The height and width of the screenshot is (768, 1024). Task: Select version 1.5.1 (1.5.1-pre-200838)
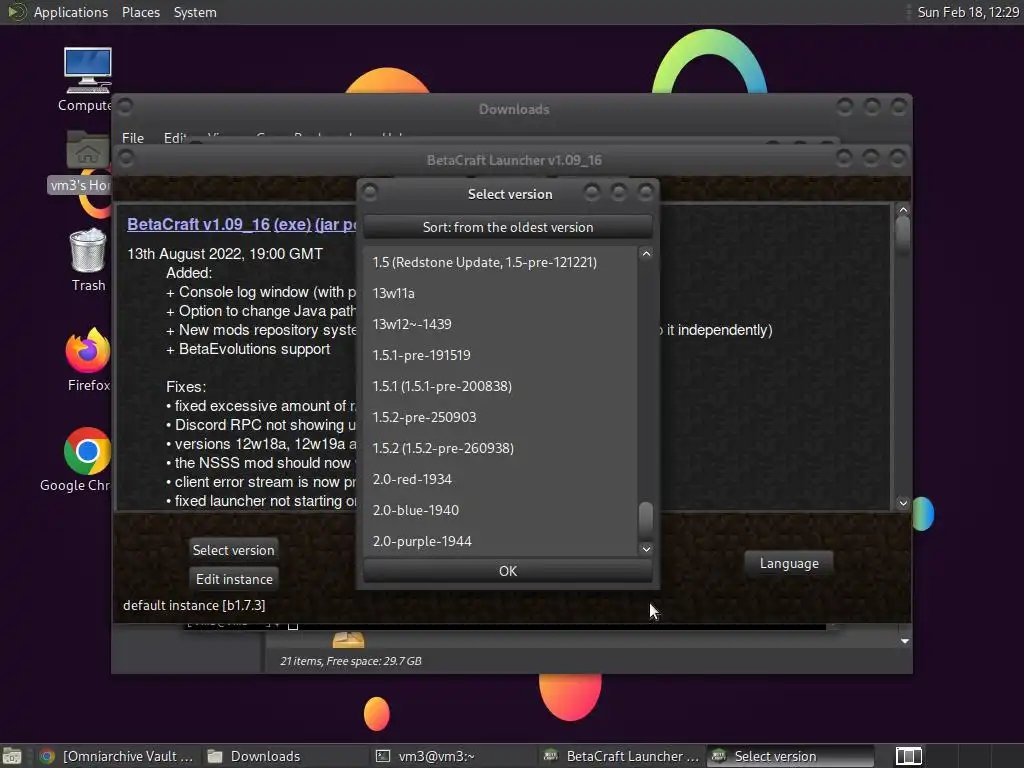(500, 386)
